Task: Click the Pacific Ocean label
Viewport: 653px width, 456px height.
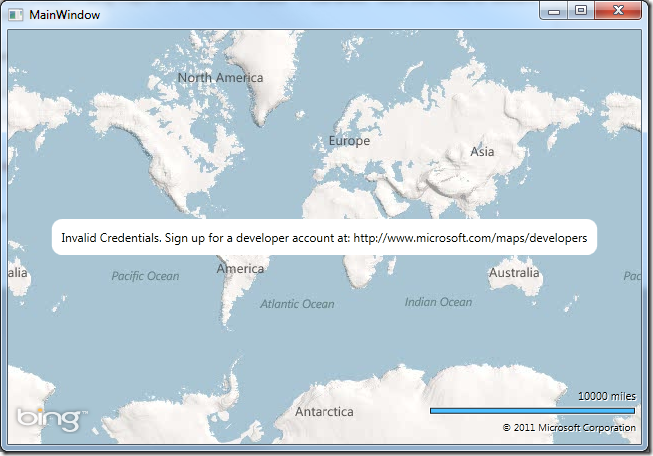Action: (145, 276)
